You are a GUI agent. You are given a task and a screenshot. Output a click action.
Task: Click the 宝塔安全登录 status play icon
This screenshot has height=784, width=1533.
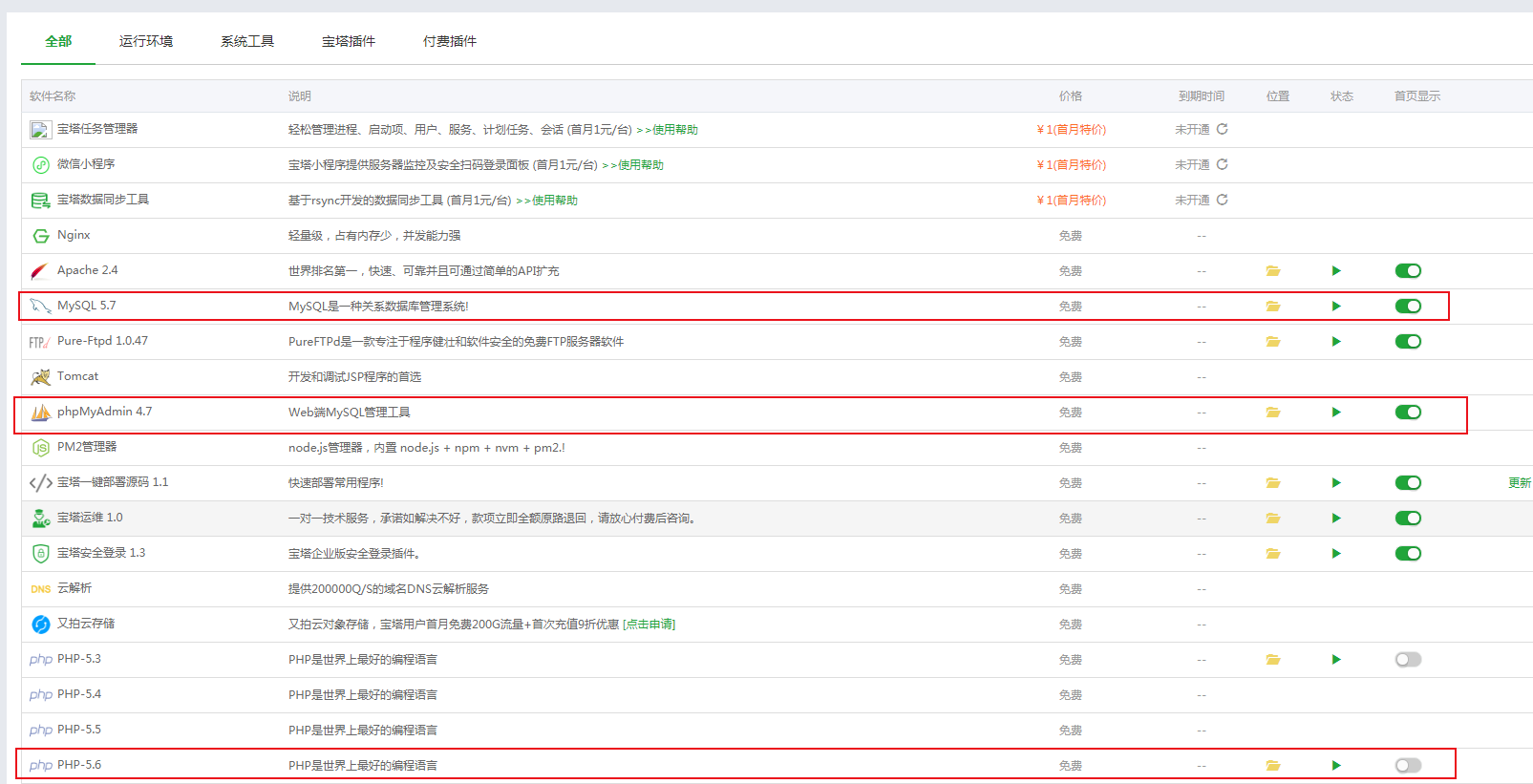(1336, 554)
